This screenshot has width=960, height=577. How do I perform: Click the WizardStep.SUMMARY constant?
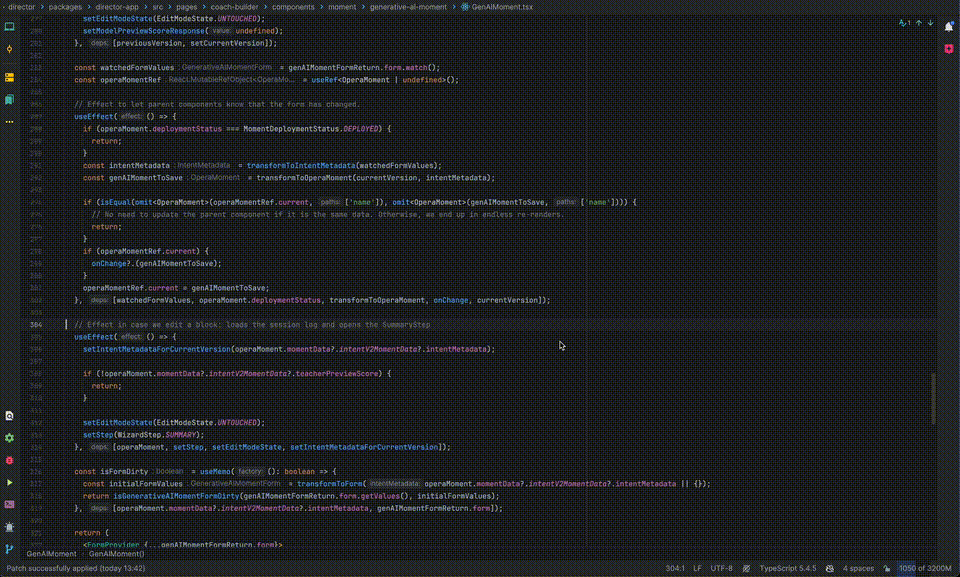[161, 435]
